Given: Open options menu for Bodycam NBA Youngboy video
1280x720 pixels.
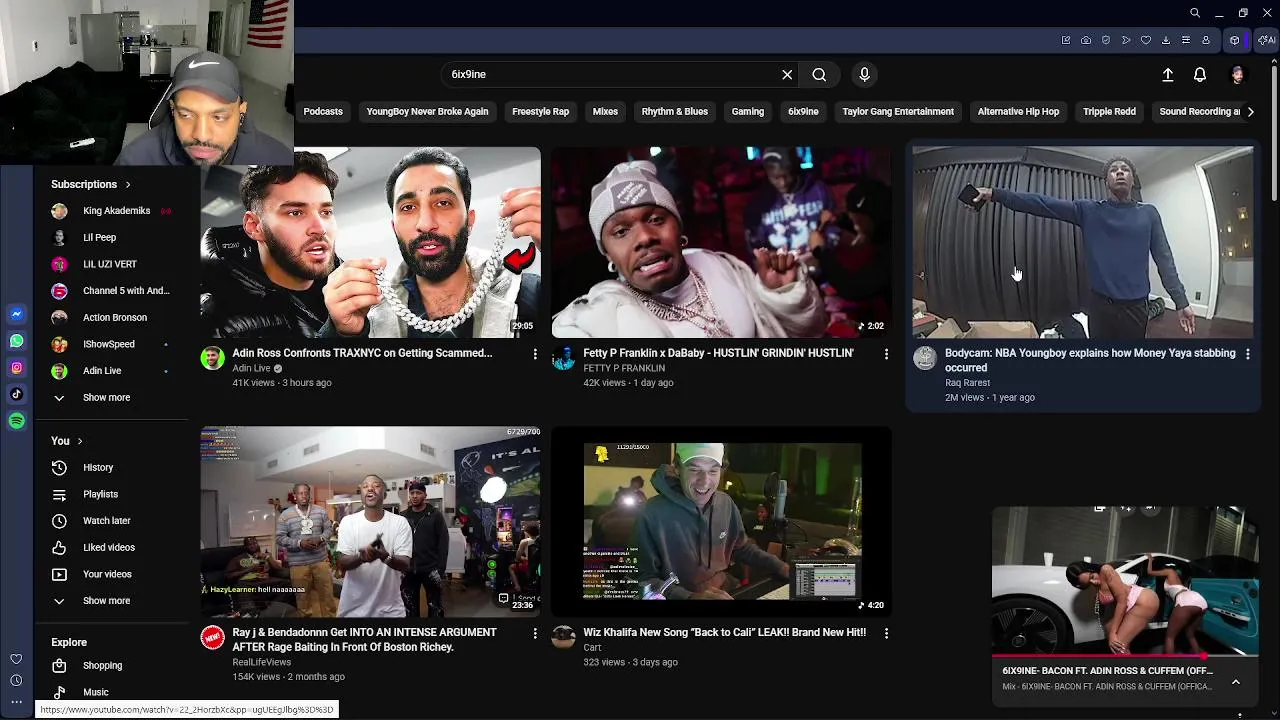Looking at the screenshot, I should pyautogui.click(x=1247, y=354).
